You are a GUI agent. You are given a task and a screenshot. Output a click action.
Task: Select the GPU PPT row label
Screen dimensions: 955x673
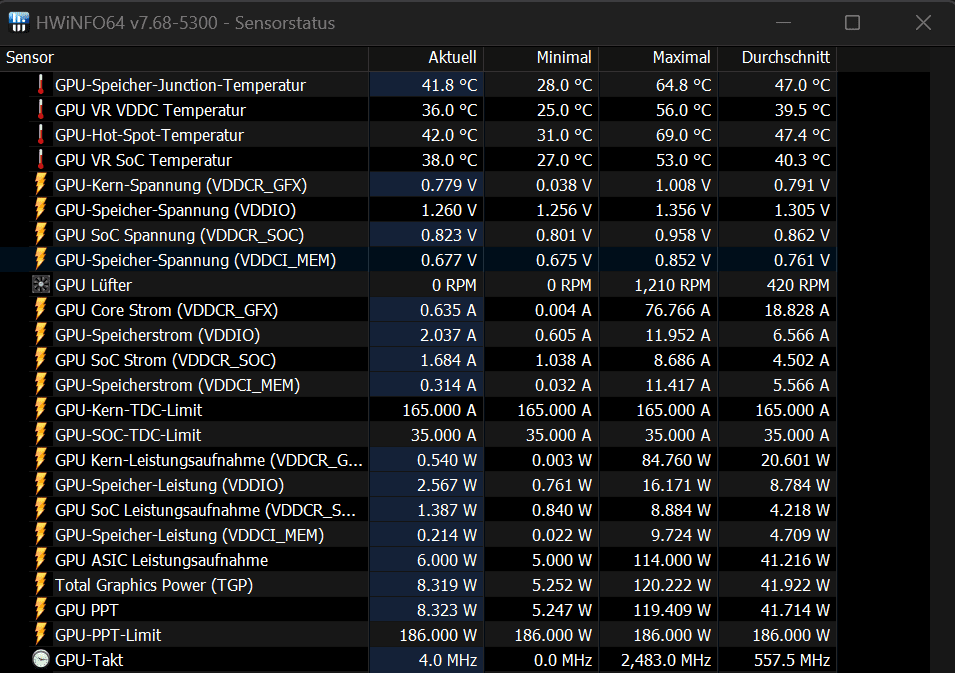click(86, 610)
